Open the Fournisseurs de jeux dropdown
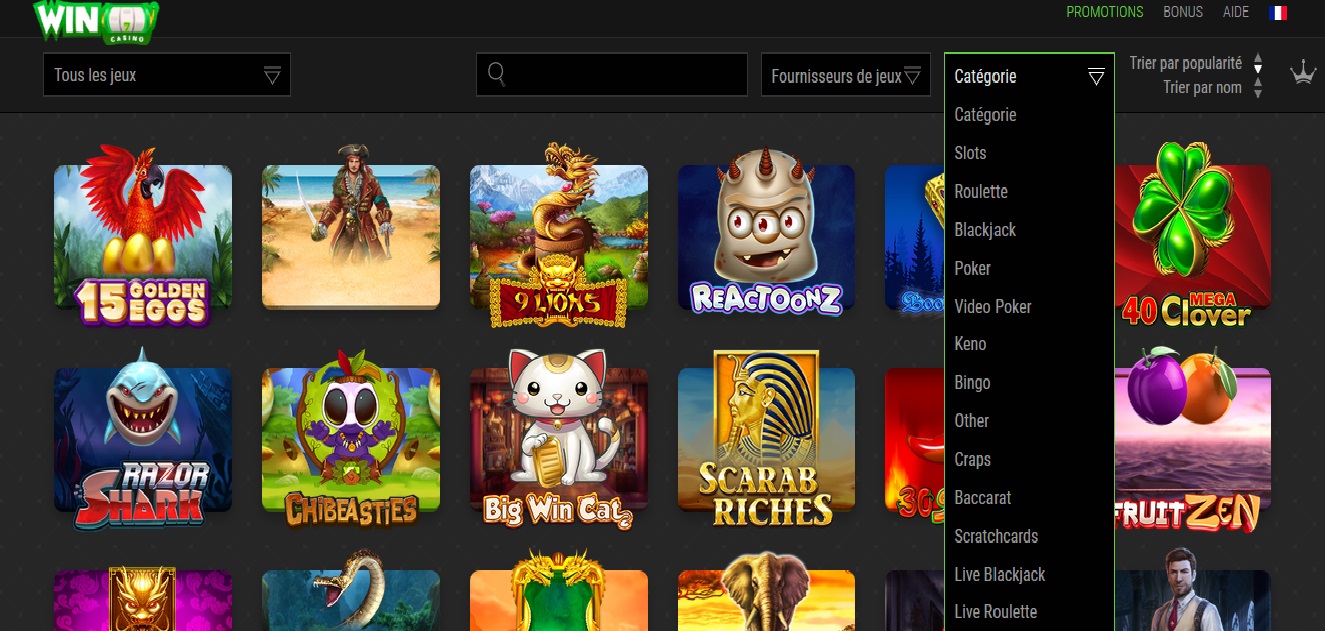 (845, 76)
